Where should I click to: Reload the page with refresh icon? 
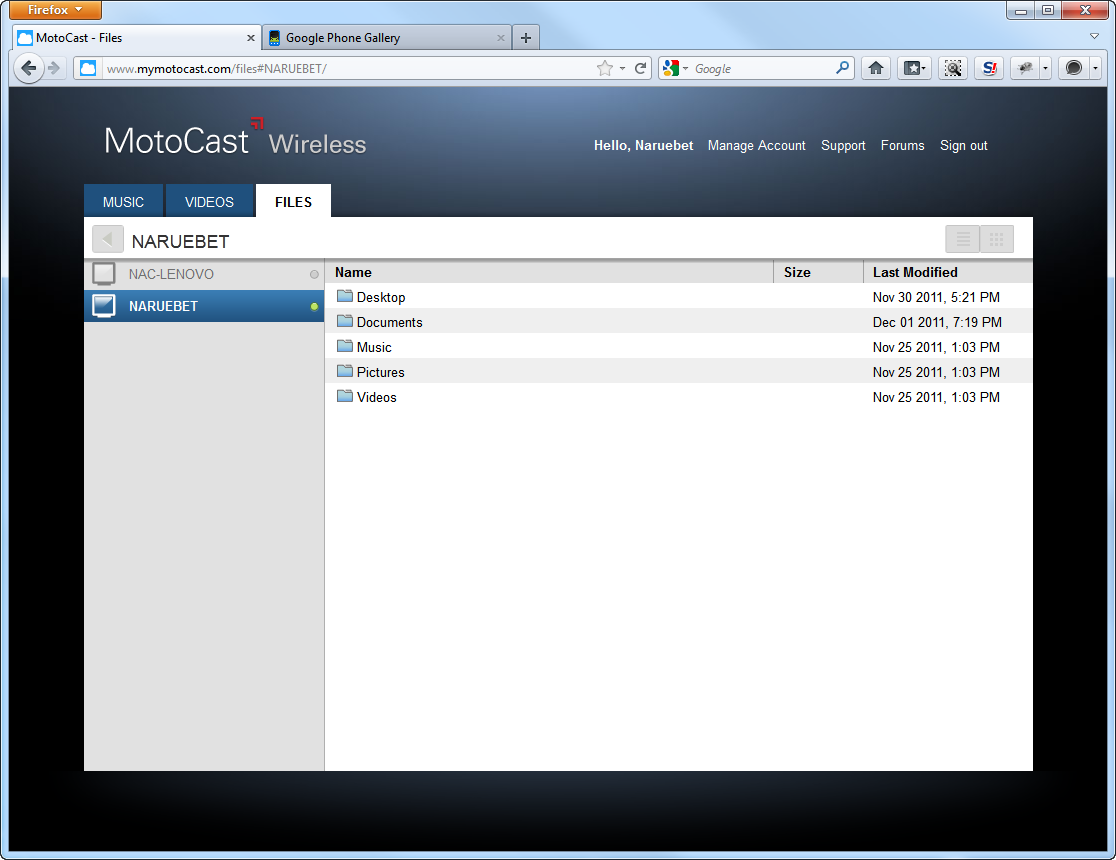[x=641, y=68]
